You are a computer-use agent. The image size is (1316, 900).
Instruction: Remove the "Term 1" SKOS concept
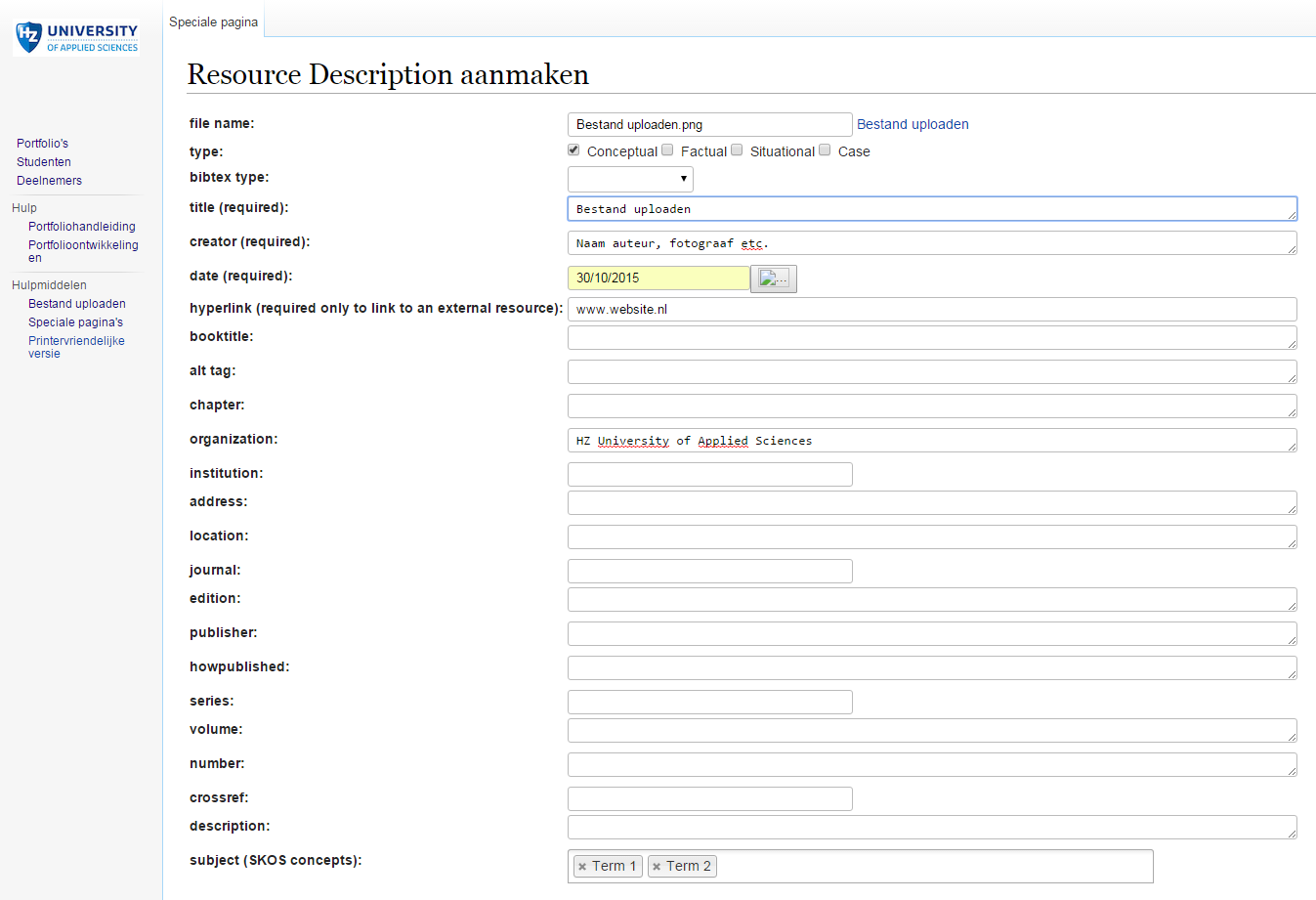(583, 866)
